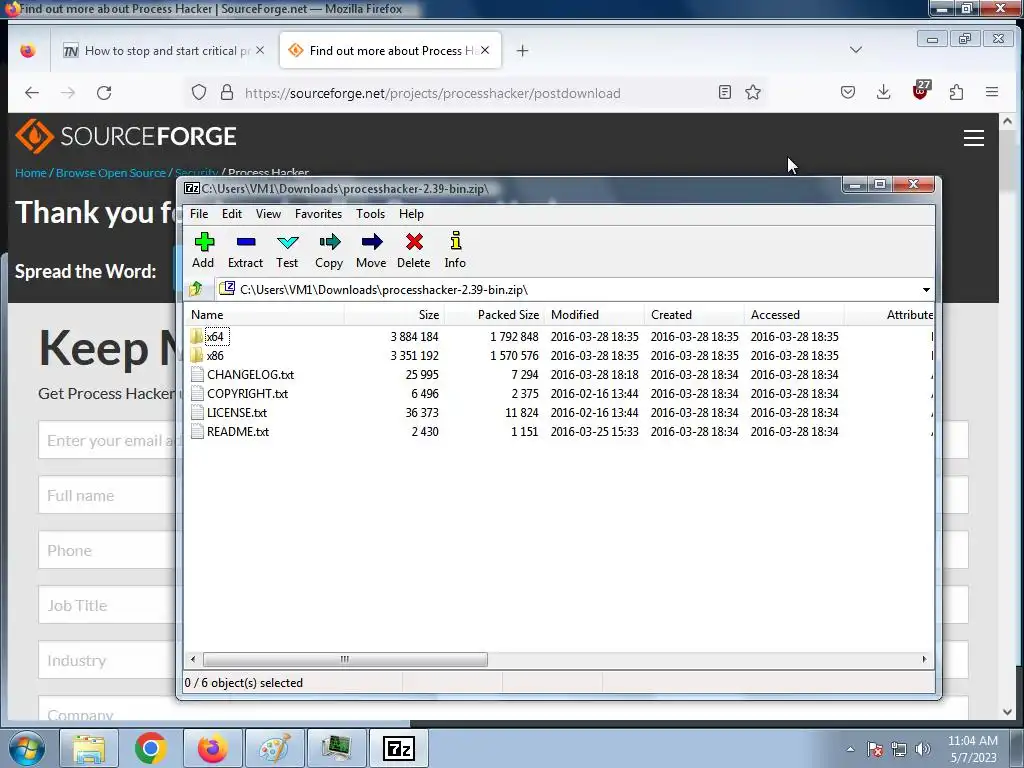
Task: Open the Firefox list all tabs chevron
Action: [x=856, y=50]
